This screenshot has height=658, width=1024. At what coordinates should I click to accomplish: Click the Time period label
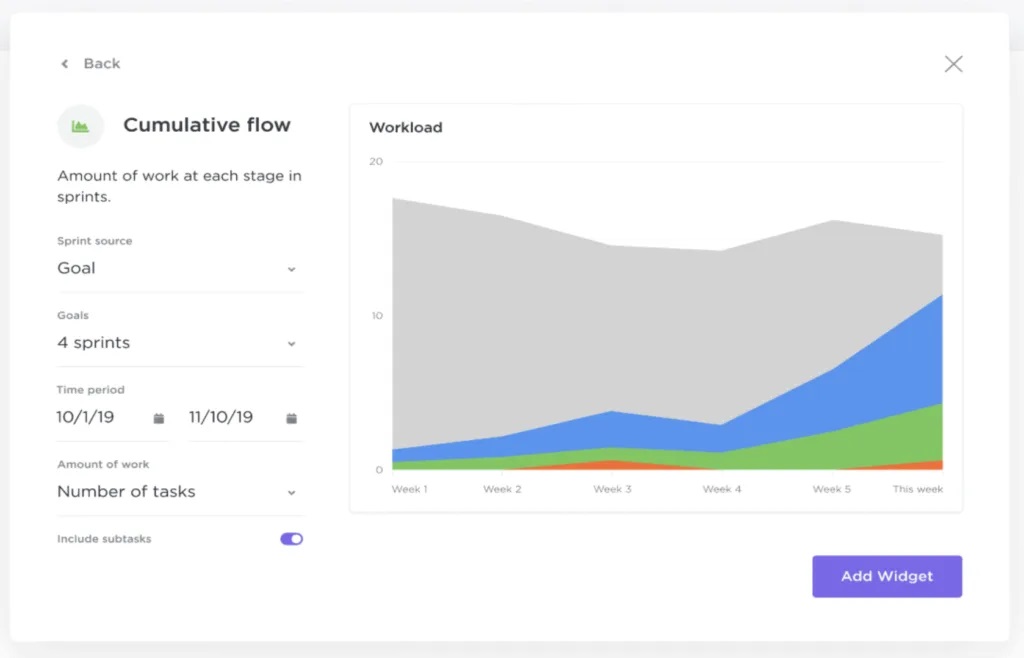90,390
